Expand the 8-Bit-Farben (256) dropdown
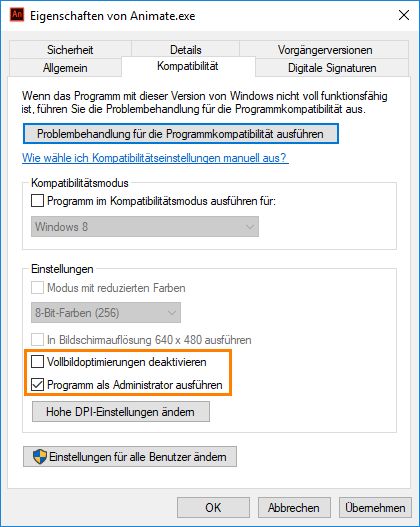Screen dimensions: 420x527 (106, 313)
